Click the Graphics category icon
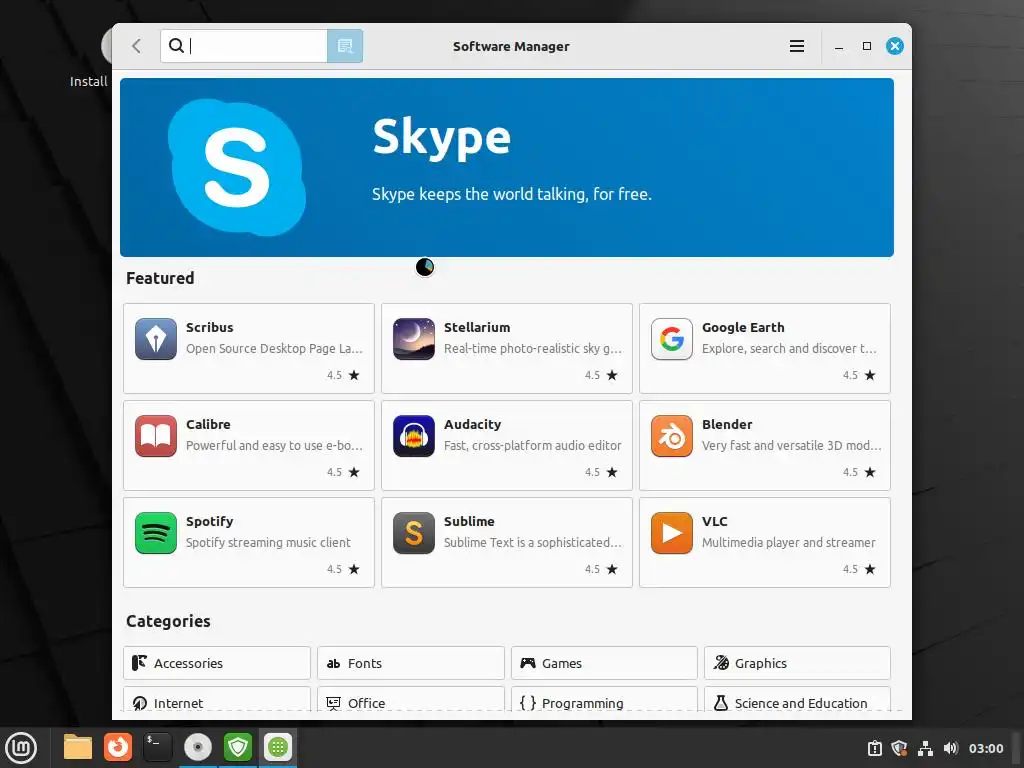The height and width of the screenshot is (768, 1024). (x=721, y=663)
